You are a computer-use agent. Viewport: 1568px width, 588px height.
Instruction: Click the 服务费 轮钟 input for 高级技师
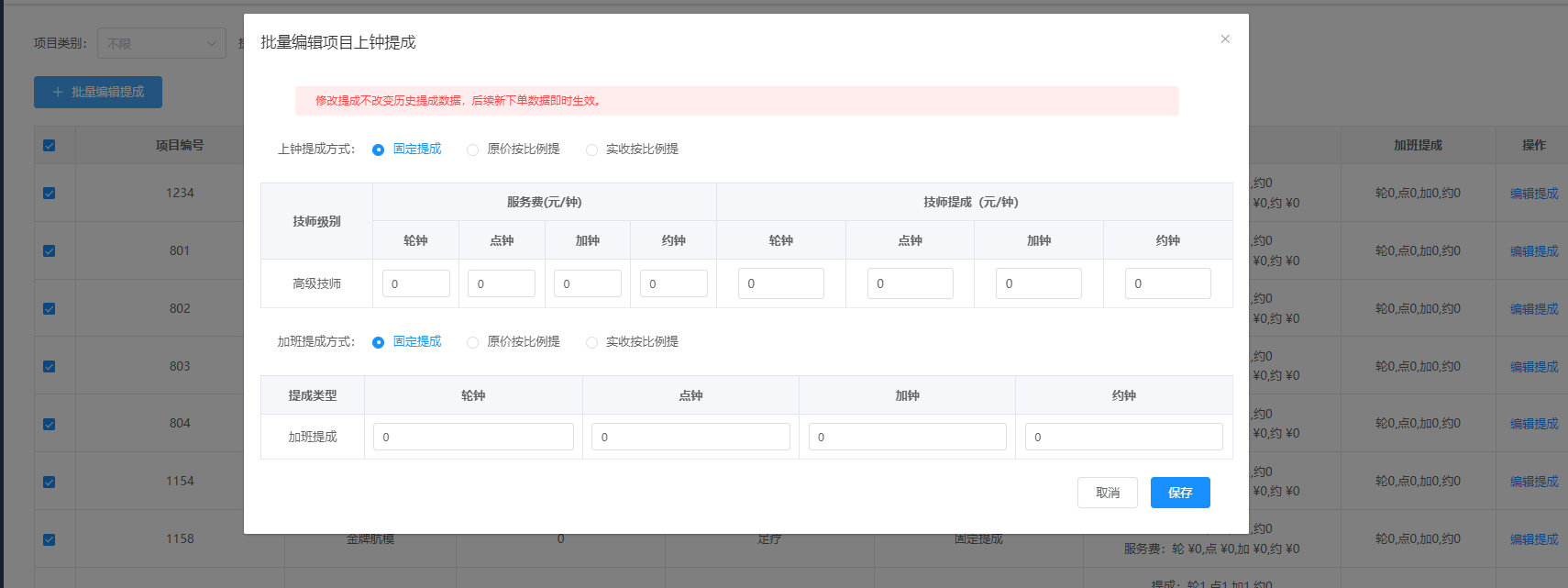point(416,283)
